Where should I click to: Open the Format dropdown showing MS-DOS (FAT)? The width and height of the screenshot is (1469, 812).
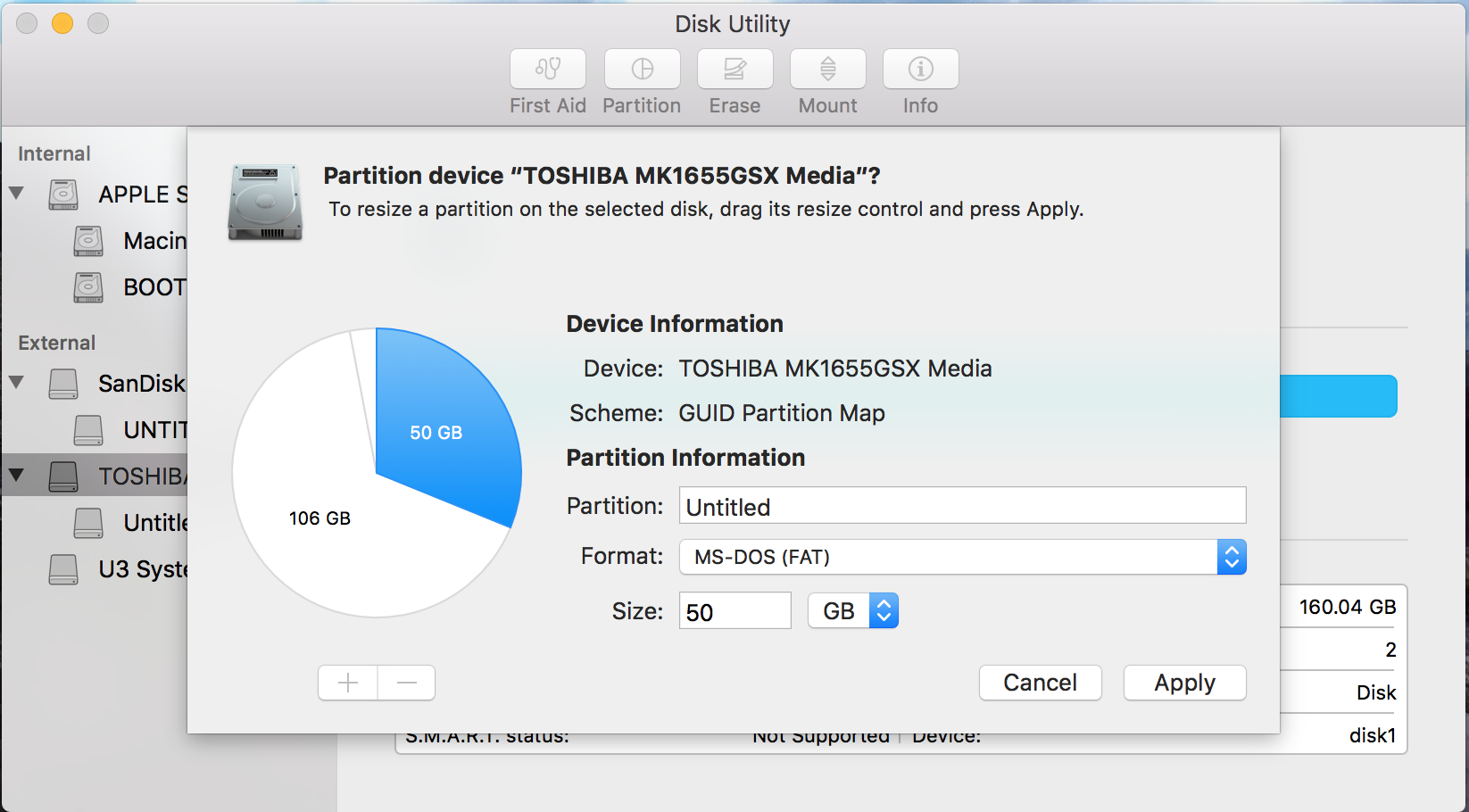[963, 557]
